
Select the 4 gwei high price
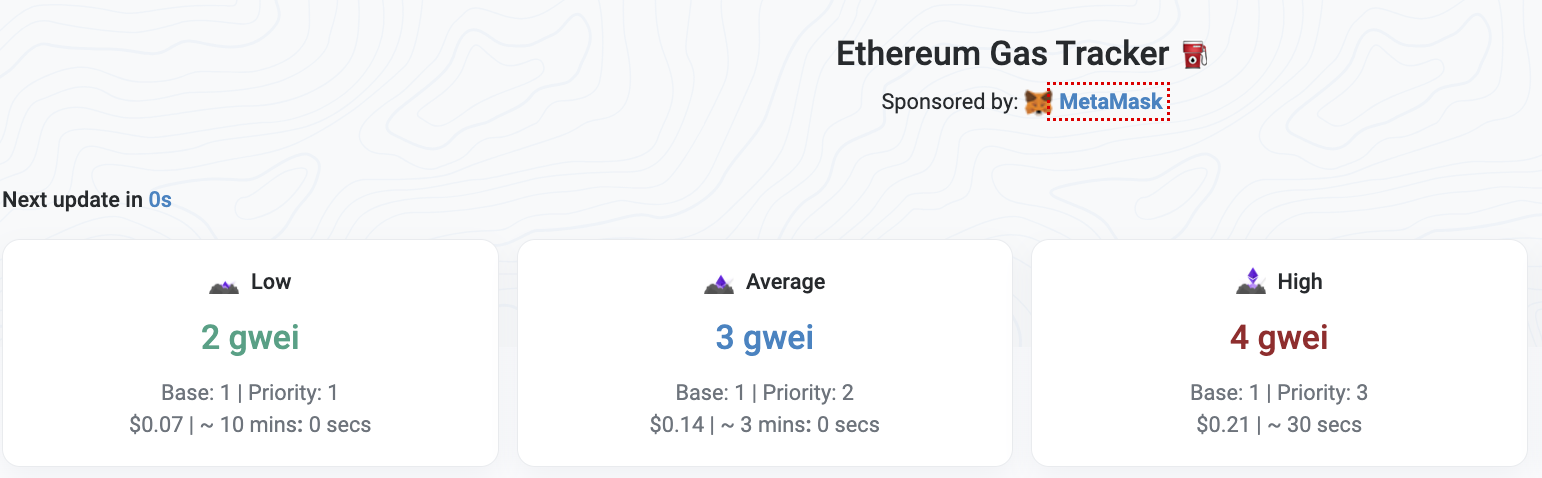coord(1279,338)
